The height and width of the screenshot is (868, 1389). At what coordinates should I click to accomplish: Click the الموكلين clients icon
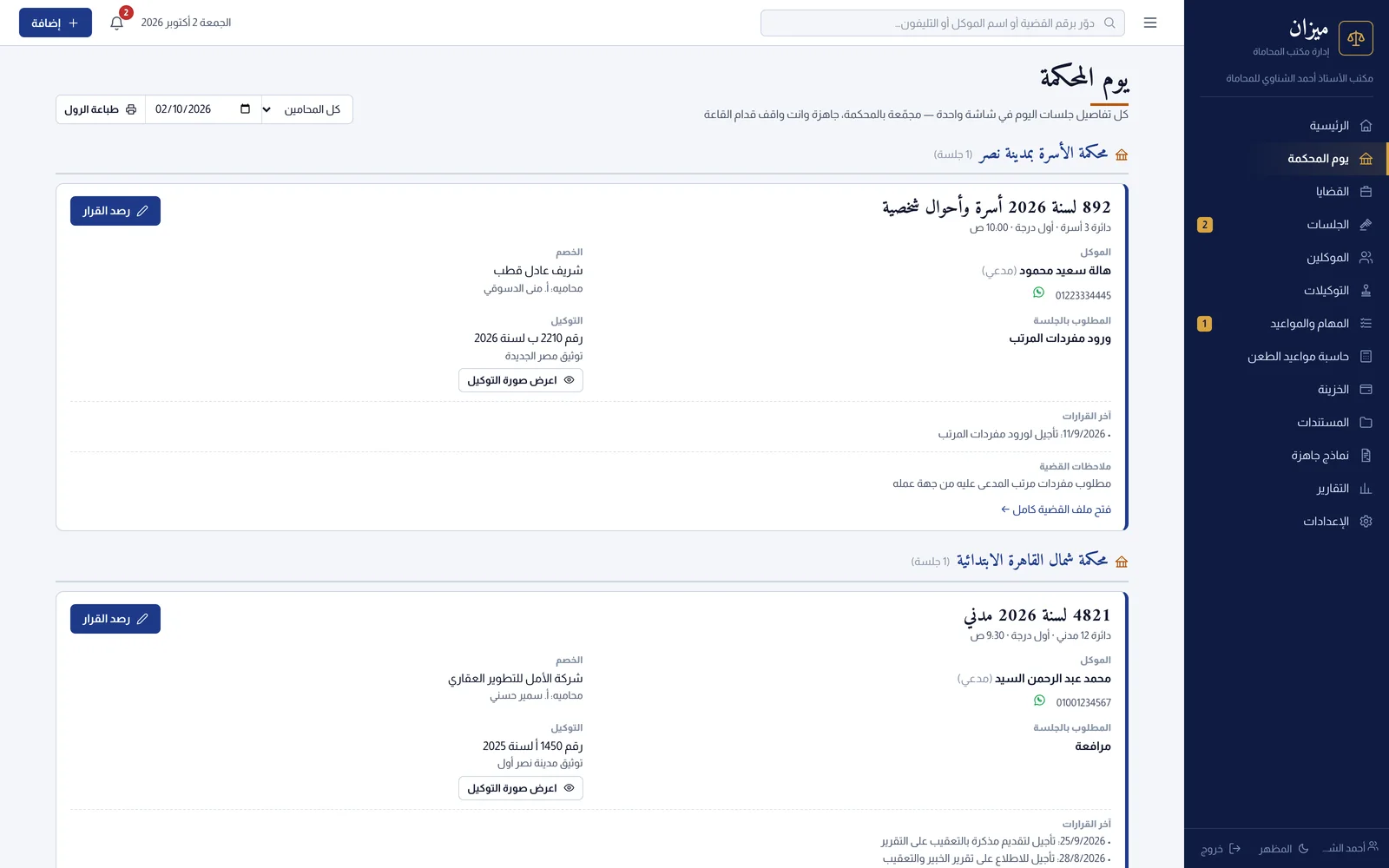[x=1366, y=258]
